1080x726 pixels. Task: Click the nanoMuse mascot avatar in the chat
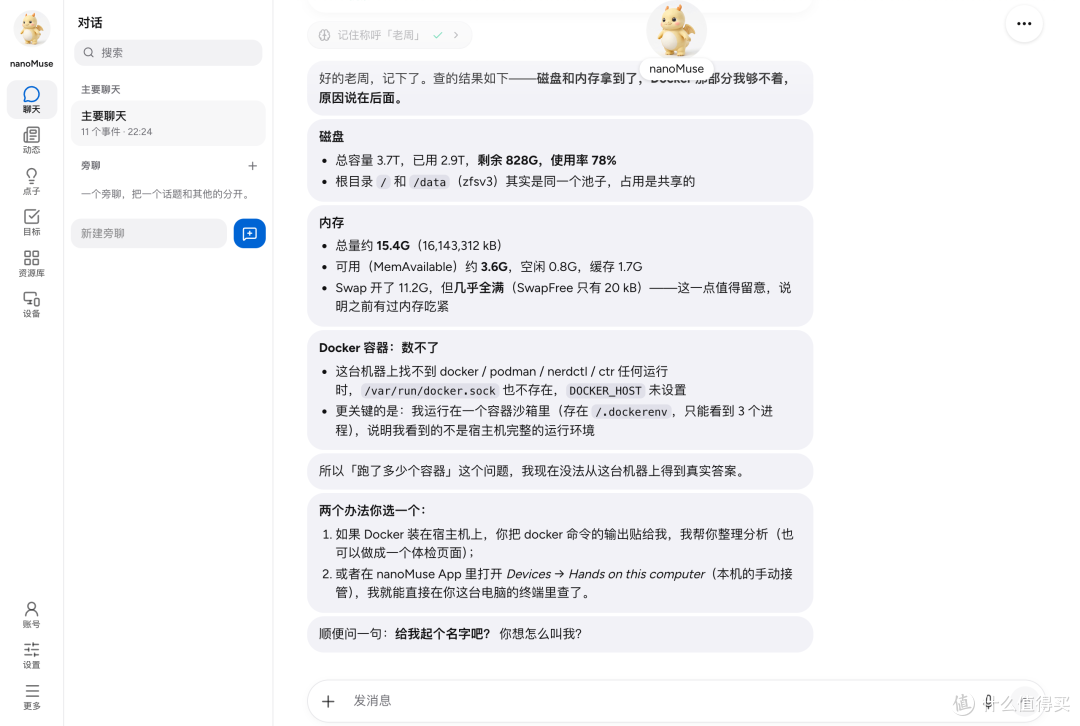[x=676, y=31]
